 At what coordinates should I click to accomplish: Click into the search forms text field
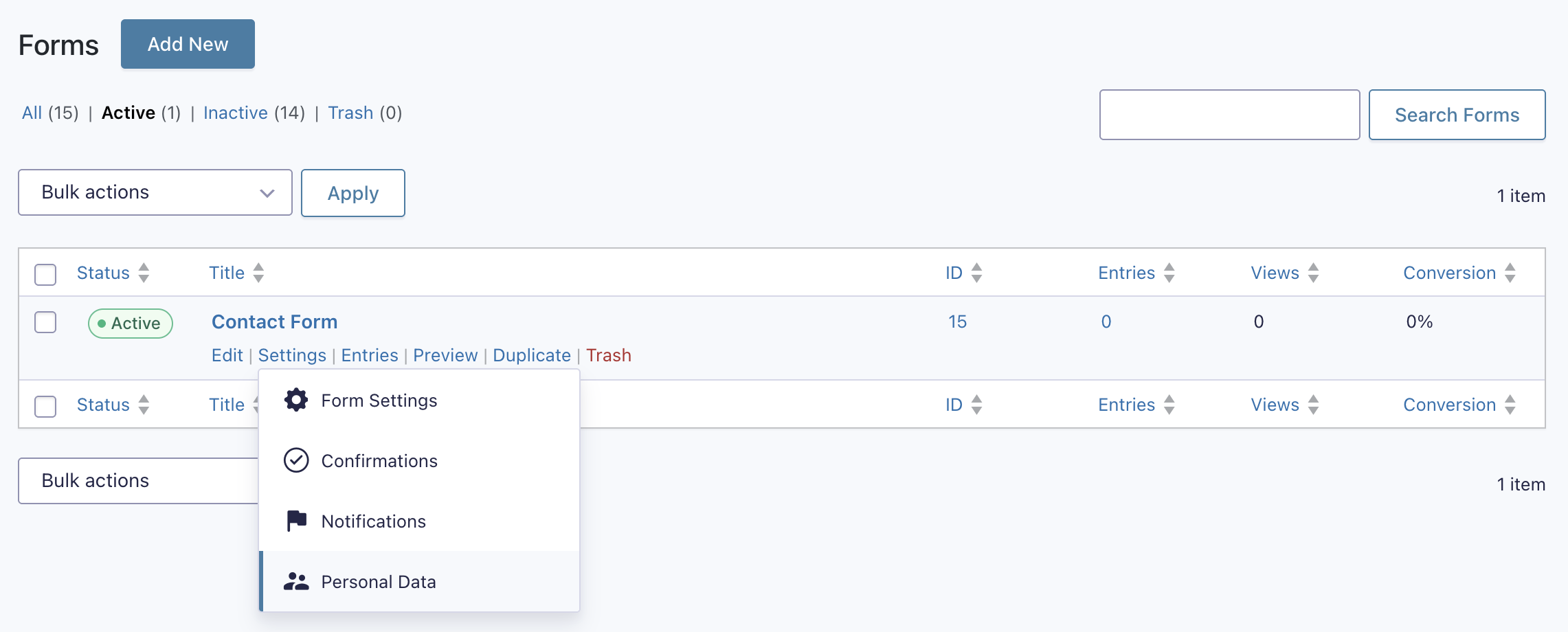point(1229,115)
